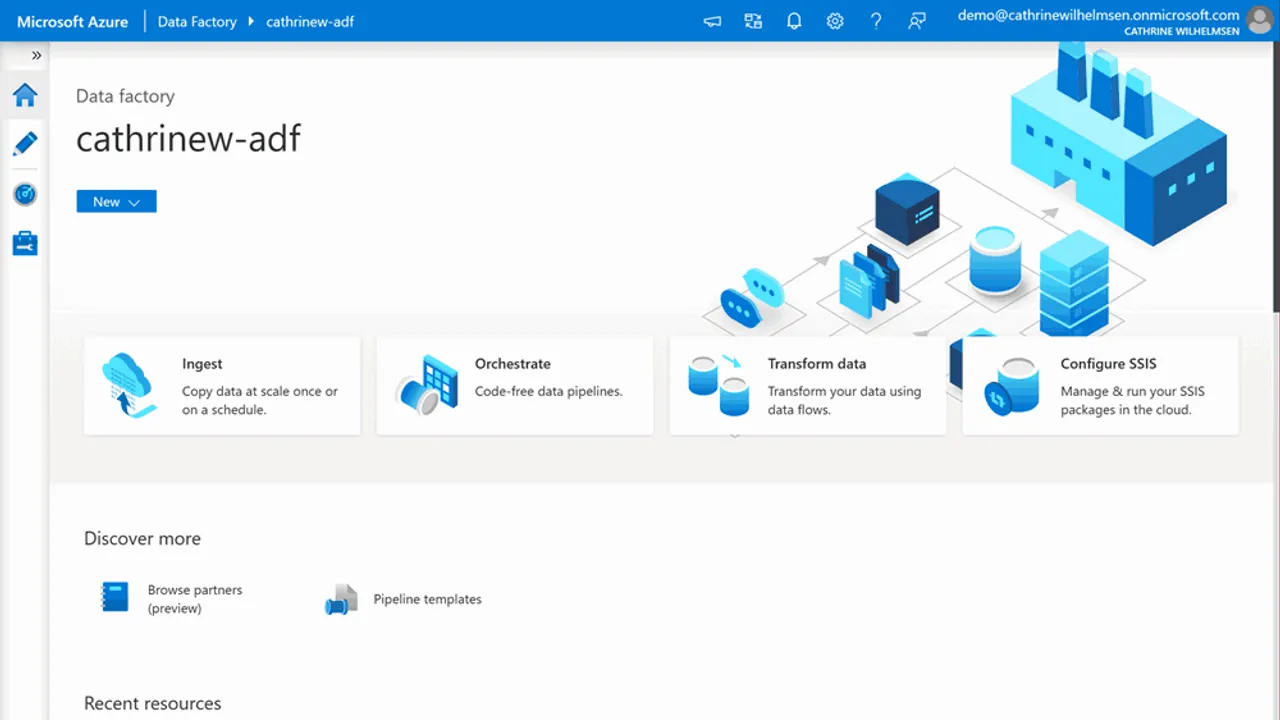Click the Browse partners notebook icon
The width and height of the screenshot is (1280, 720).
pos(115,597)
